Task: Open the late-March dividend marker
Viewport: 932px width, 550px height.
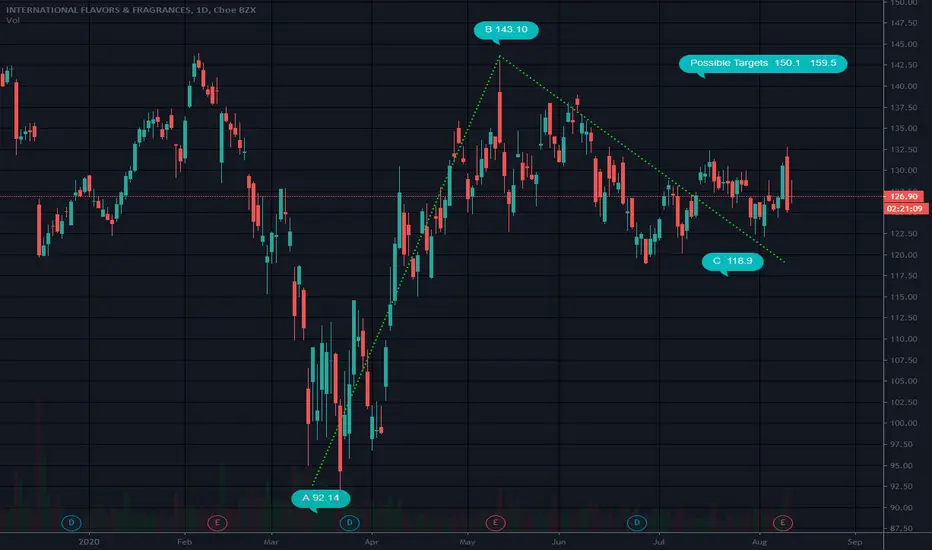Action: pos(349,523)
